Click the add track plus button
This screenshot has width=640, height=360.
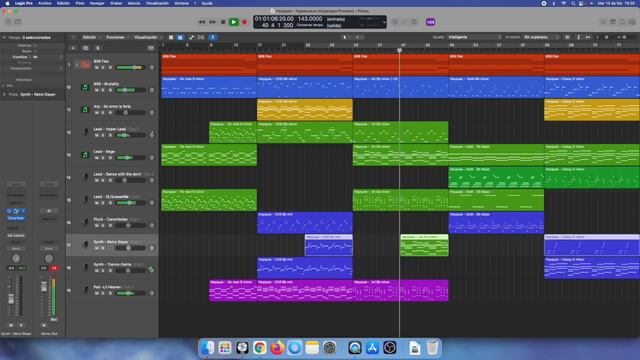[x=73, y=48]
